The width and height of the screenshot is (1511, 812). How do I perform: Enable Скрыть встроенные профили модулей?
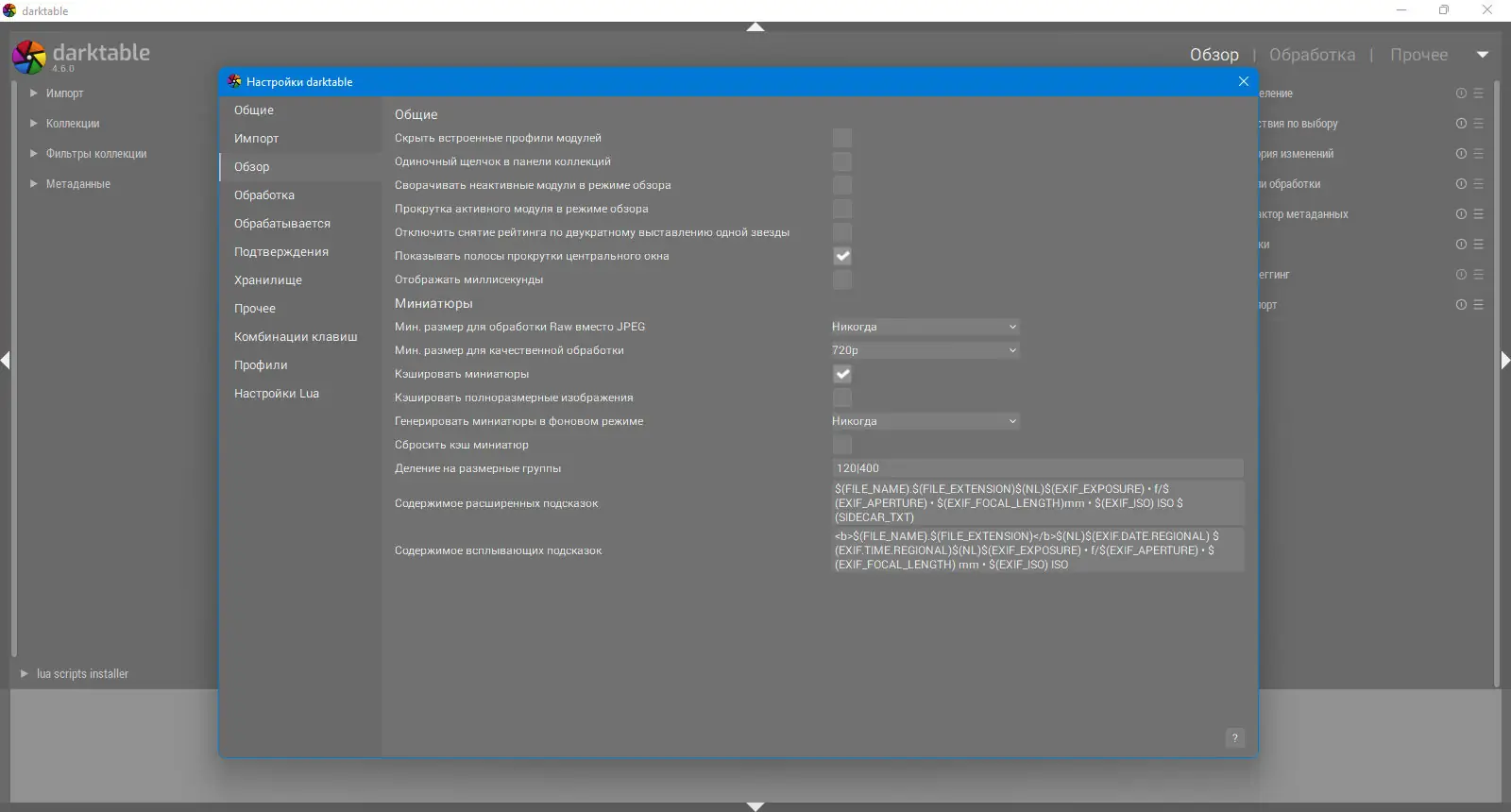tap(842, 138)
